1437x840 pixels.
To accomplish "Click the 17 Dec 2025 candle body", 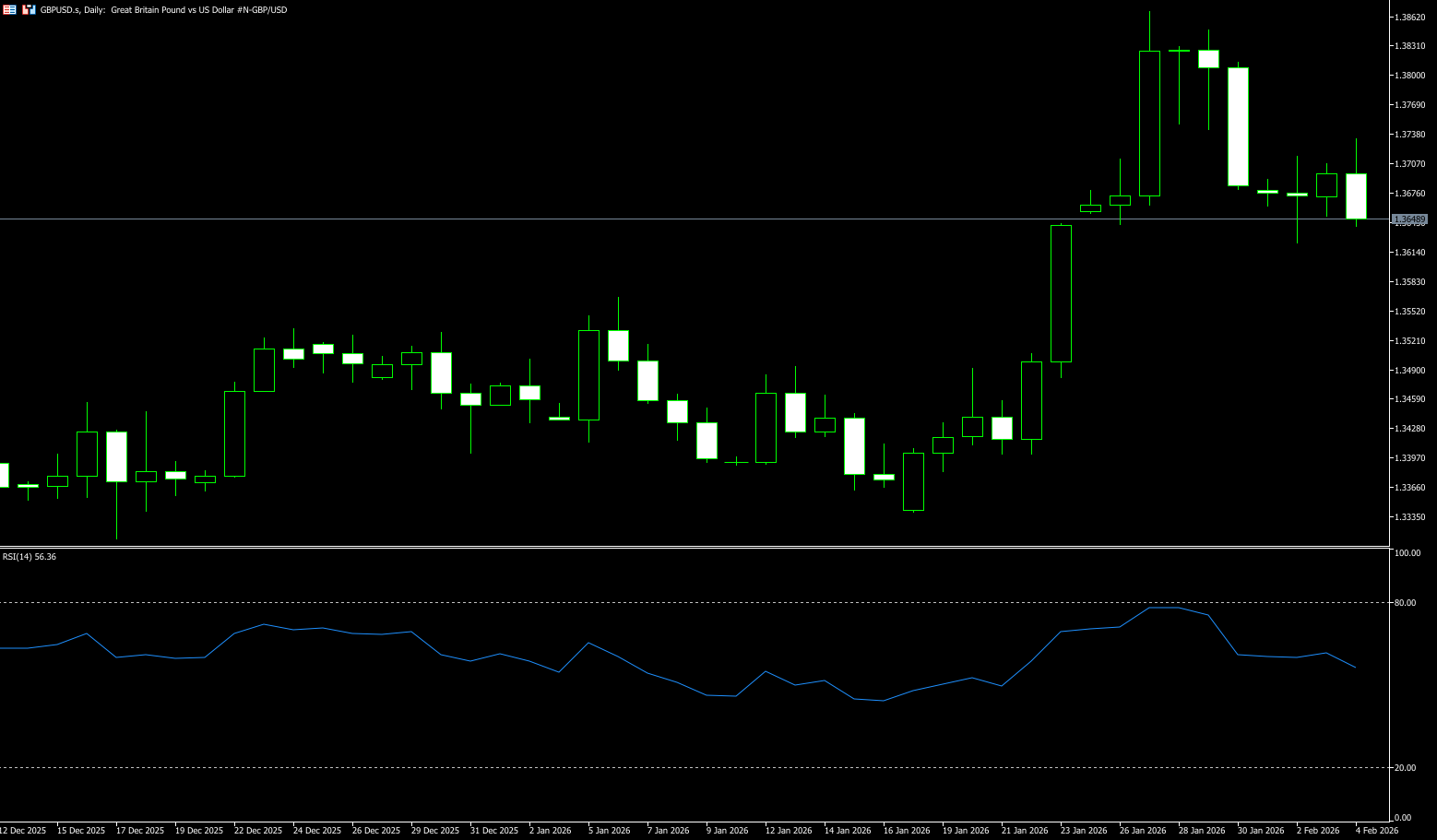I will pyautogui.click(x=116, y=456).
